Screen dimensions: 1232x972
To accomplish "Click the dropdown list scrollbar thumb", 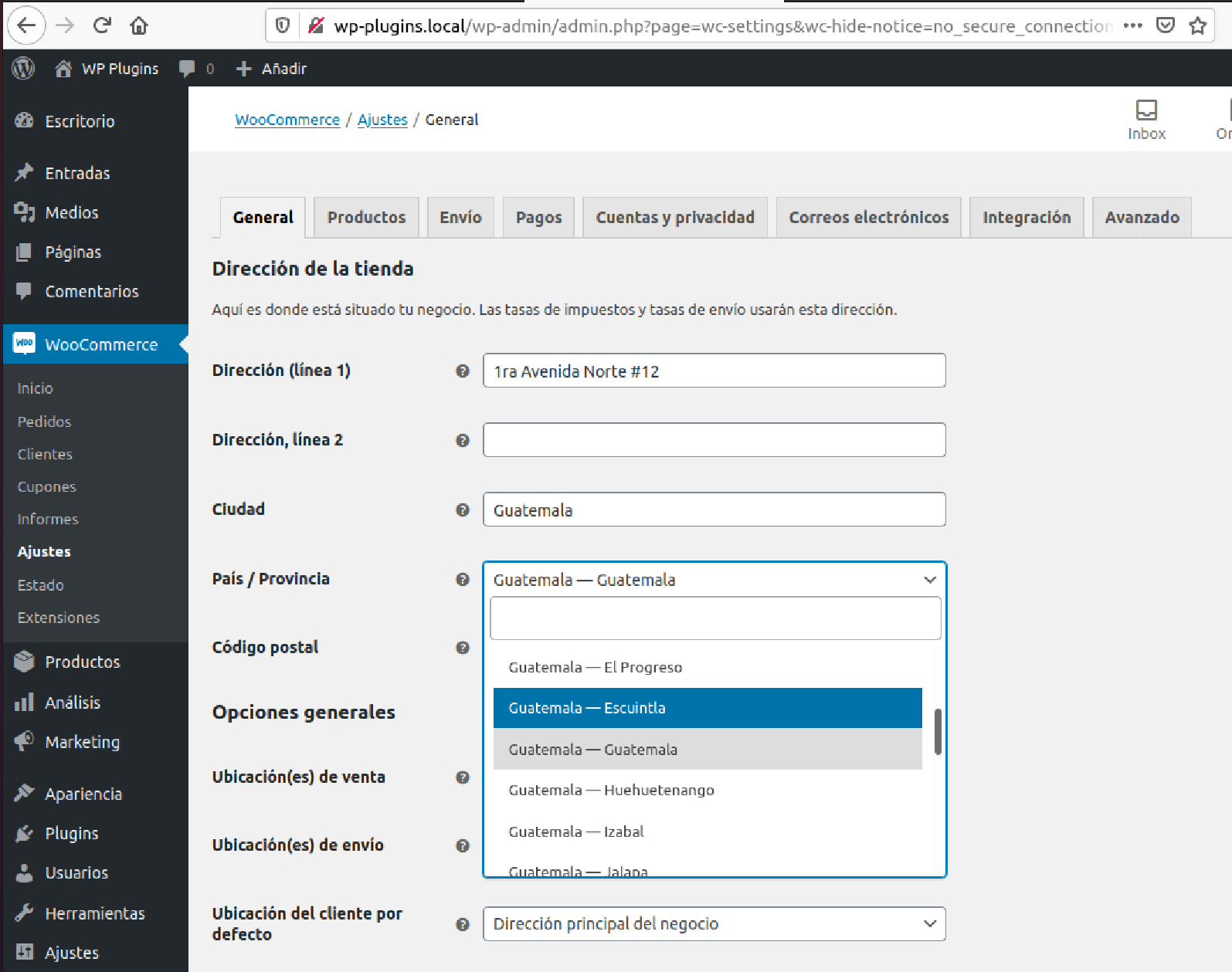I will (x=938, y=731).
